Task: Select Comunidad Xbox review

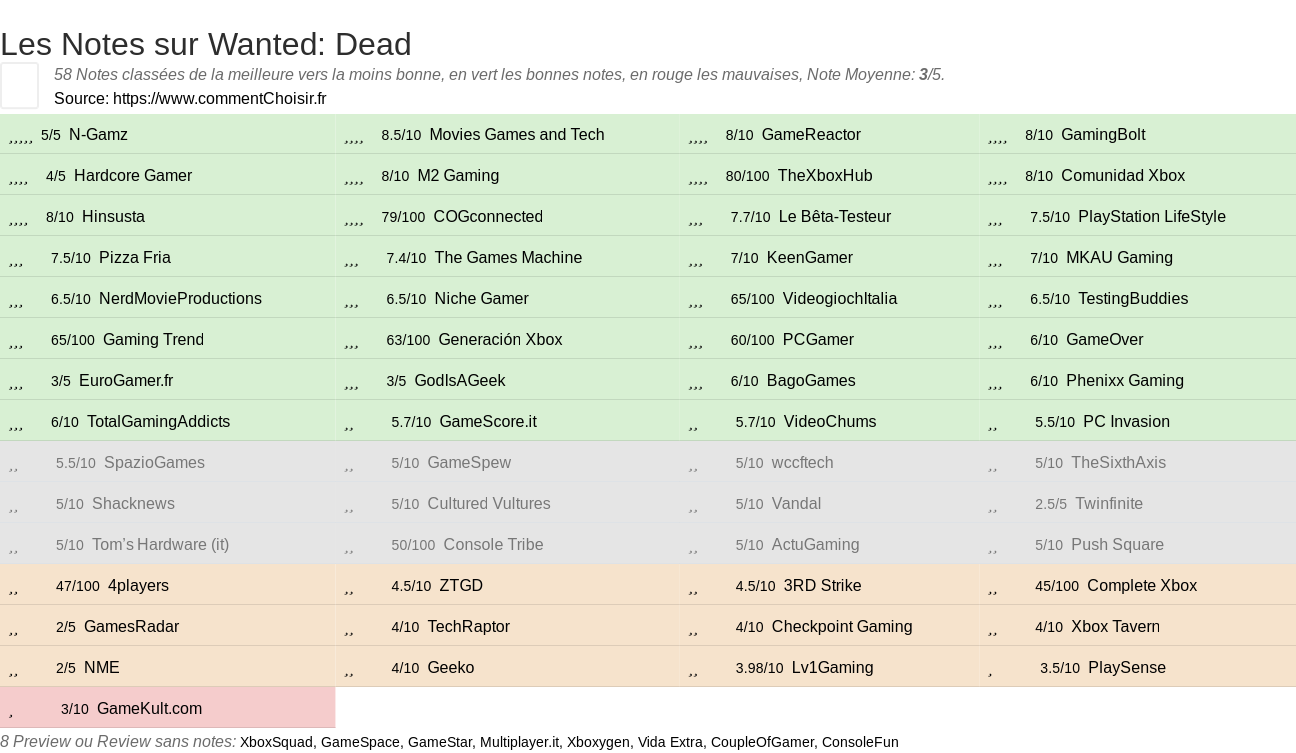Action: [x=1123, y=175]
